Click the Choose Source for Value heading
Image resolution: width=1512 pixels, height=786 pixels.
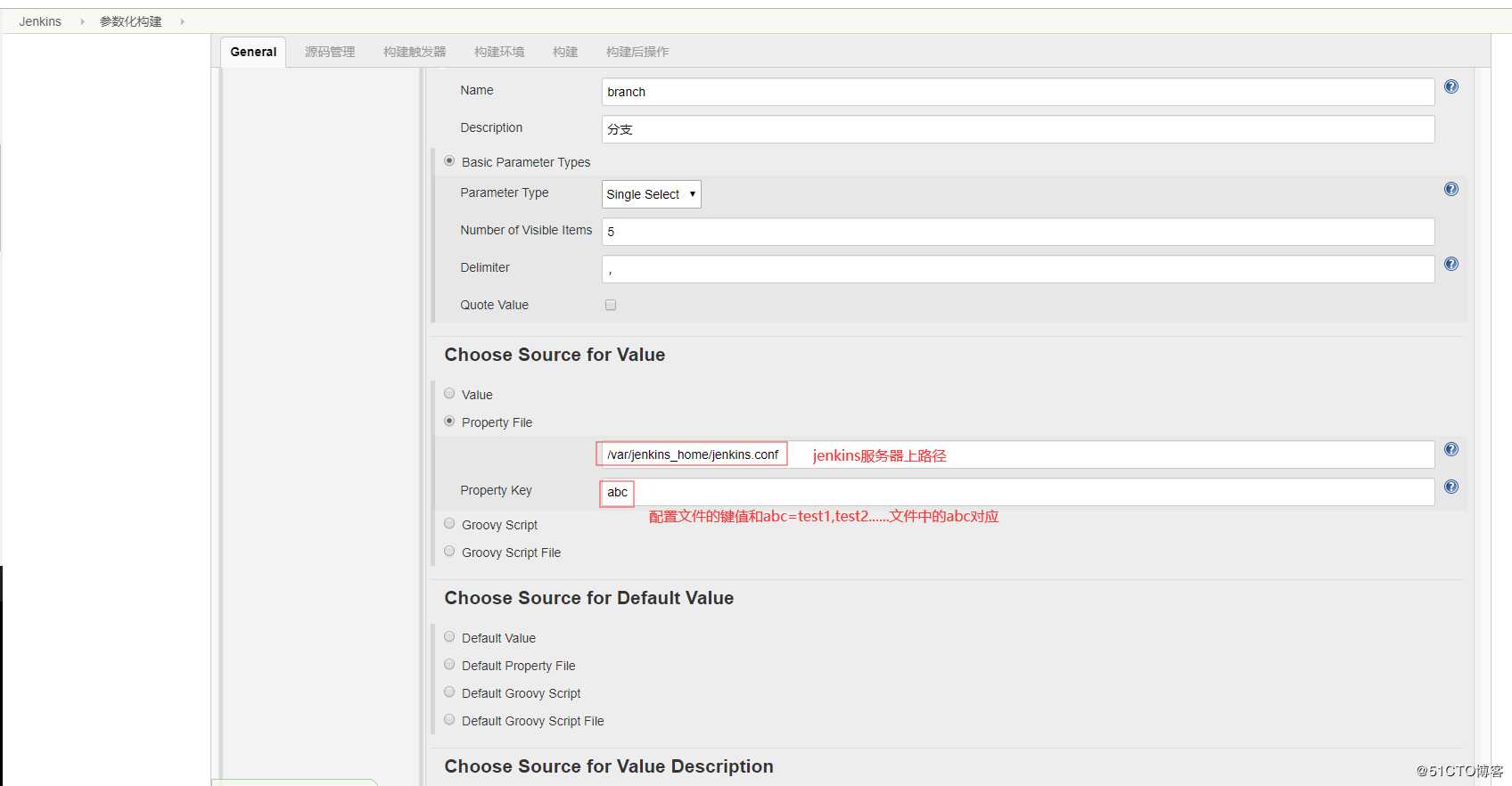pyautogui.click(x=555, y=355)
